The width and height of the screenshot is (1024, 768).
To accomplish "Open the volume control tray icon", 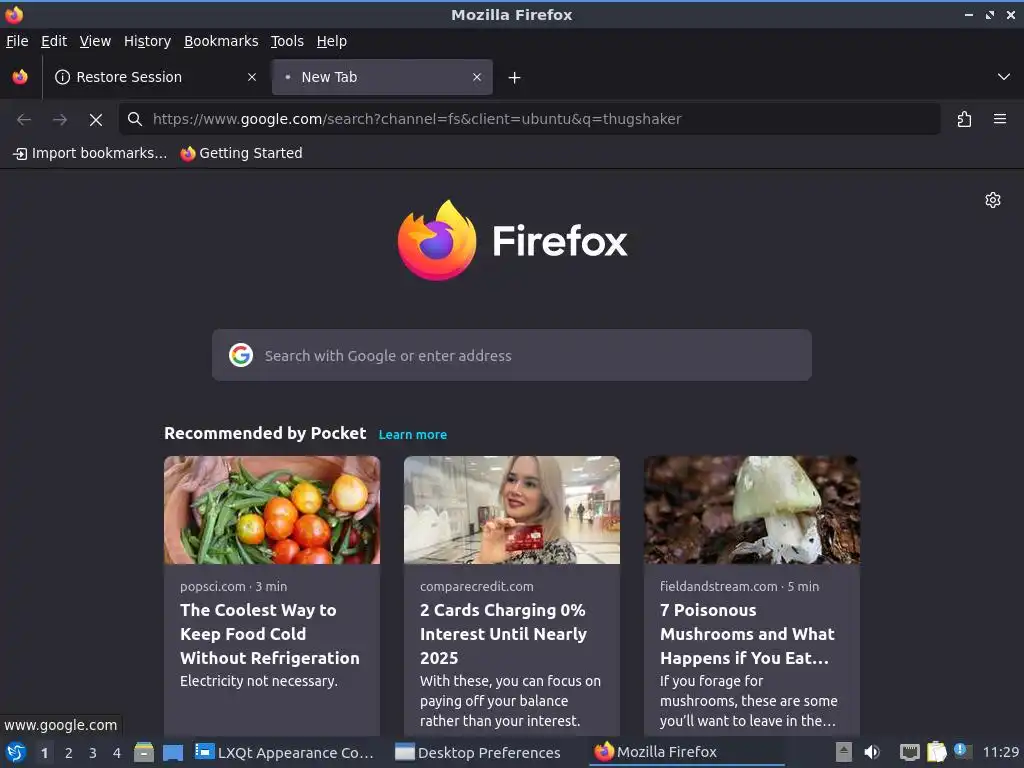I will (872, 752).
